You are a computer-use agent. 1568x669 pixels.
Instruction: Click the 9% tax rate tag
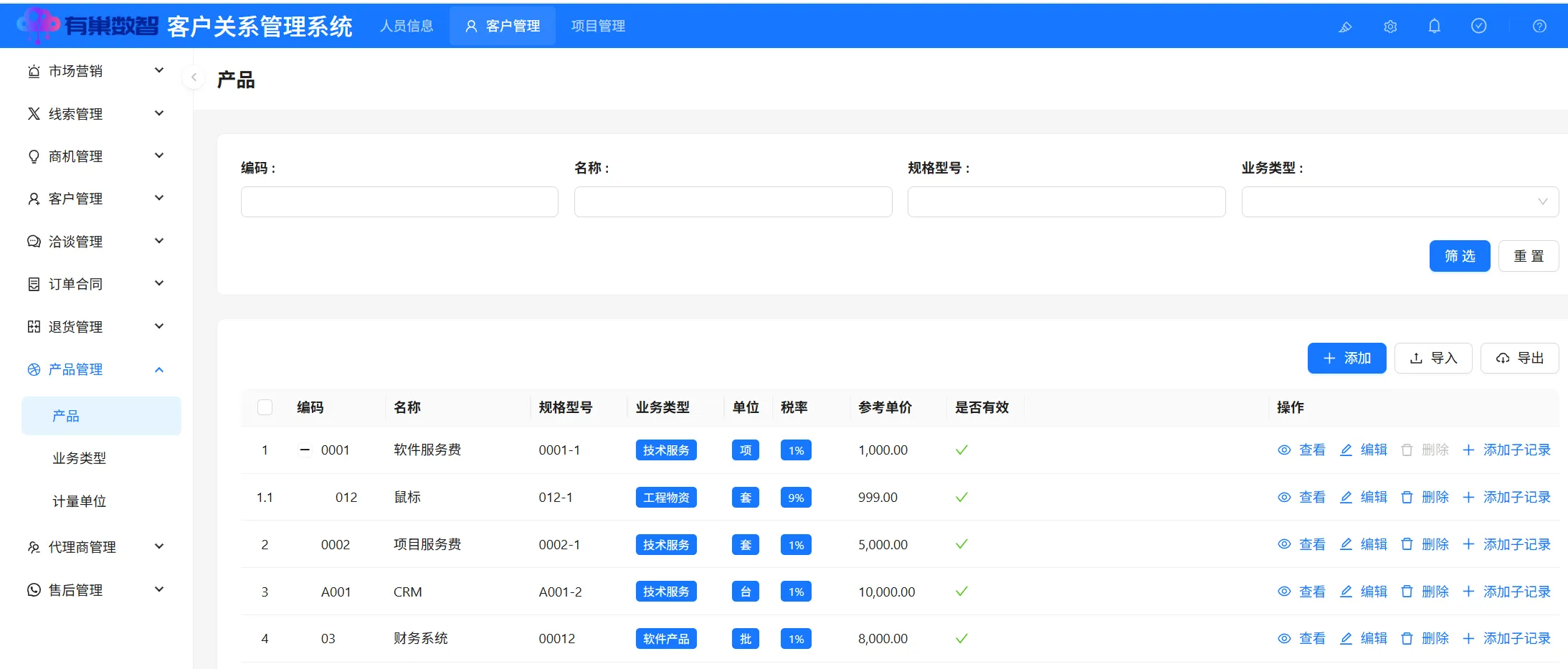pyautogui.click(x=796, y=498)
